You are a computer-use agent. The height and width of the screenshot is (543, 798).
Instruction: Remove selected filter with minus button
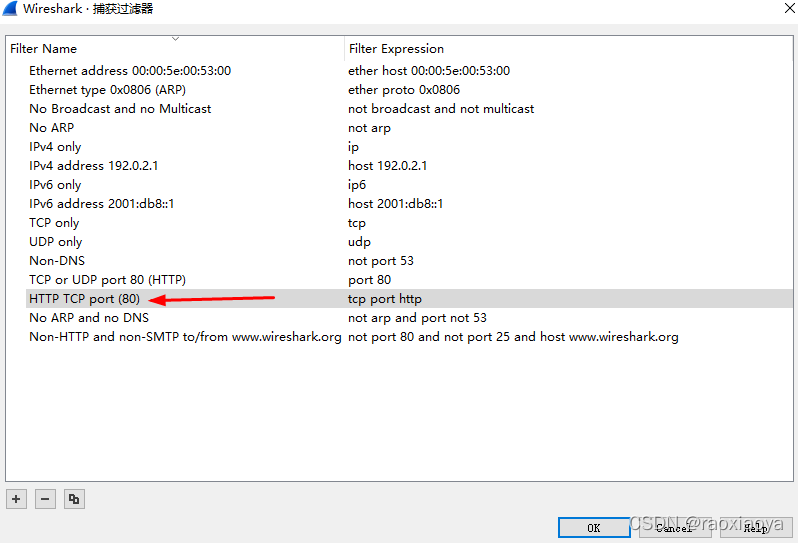pyautogui.click(x=45, y=499)
